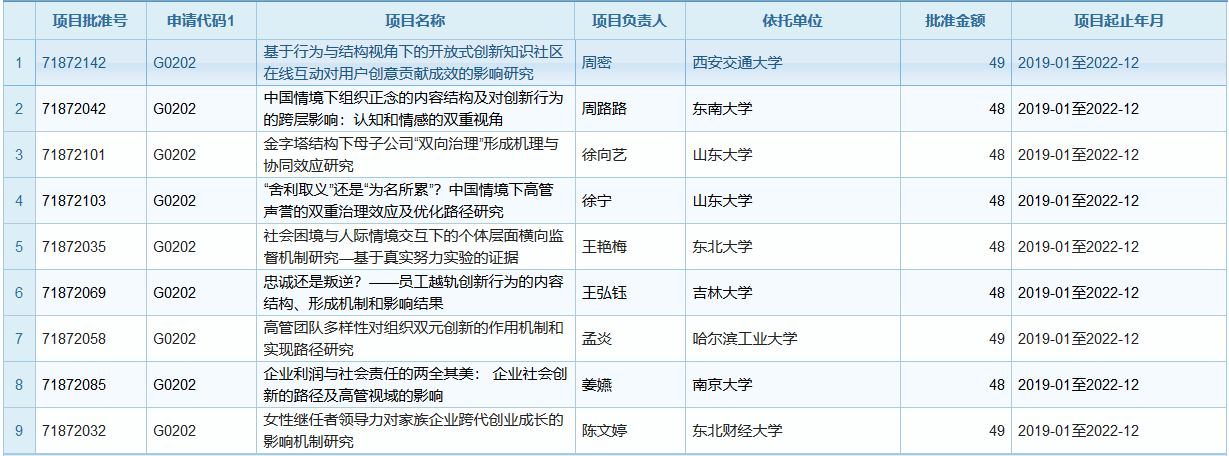The image size is (1229, 456).
Task: Select approval number 71872085
Action: pyautogui.click(x=74, y=385)
